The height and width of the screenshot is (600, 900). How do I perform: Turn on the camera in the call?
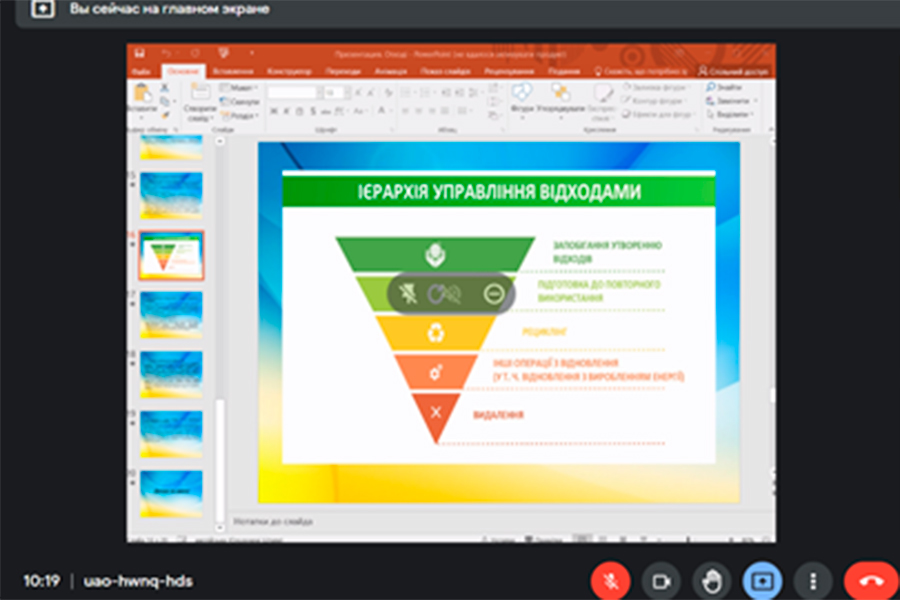tap(661, 581)
